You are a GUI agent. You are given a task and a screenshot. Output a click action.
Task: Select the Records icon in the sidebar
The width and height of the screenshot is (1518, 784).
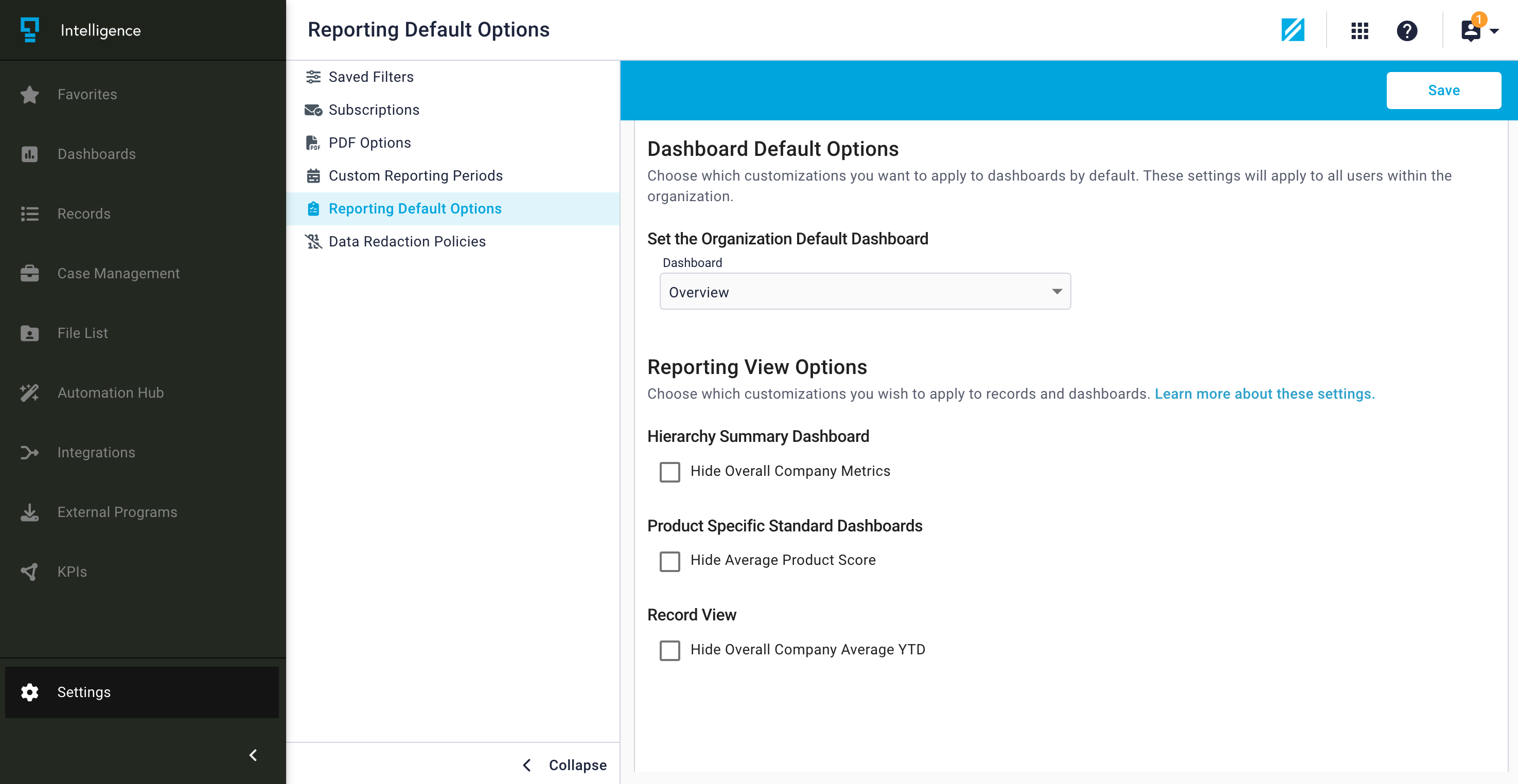[84, 213]
